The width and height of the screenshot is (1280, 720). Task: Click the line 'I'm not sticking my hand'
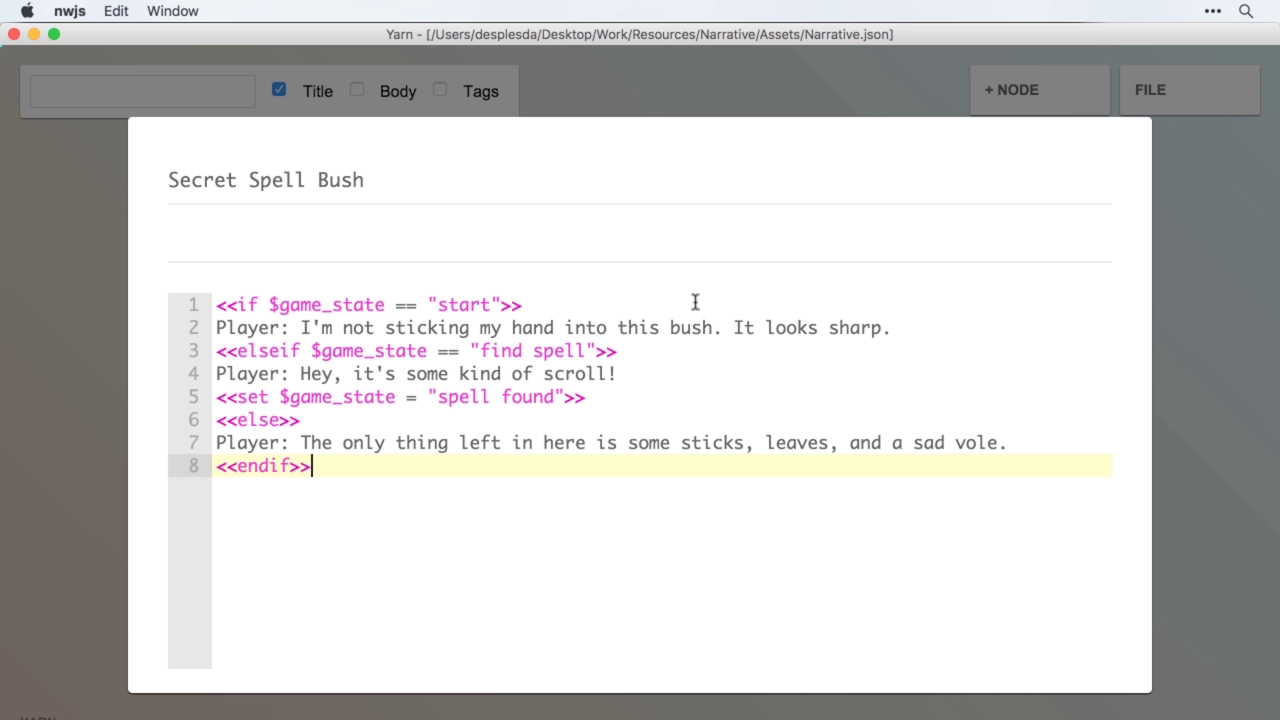click(x=553, y=328)
